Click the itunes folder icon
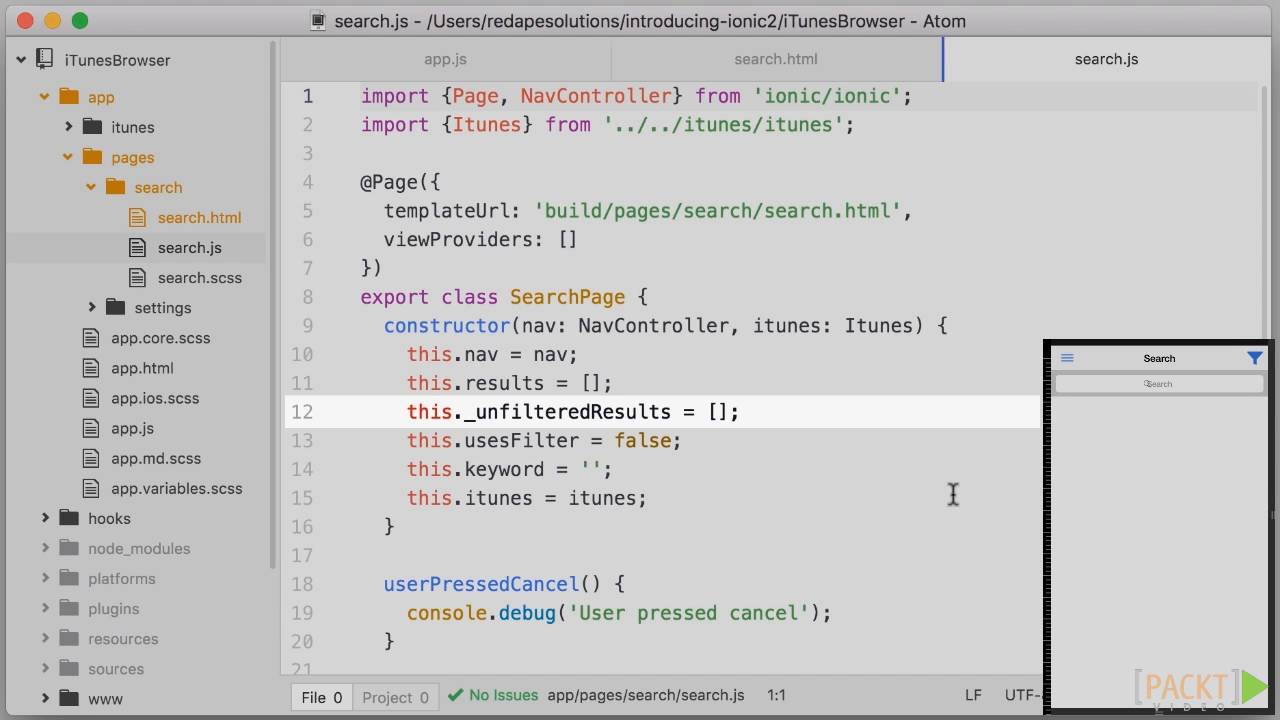The width and height of the screenshot is (1280, 720). click(93, 127)
